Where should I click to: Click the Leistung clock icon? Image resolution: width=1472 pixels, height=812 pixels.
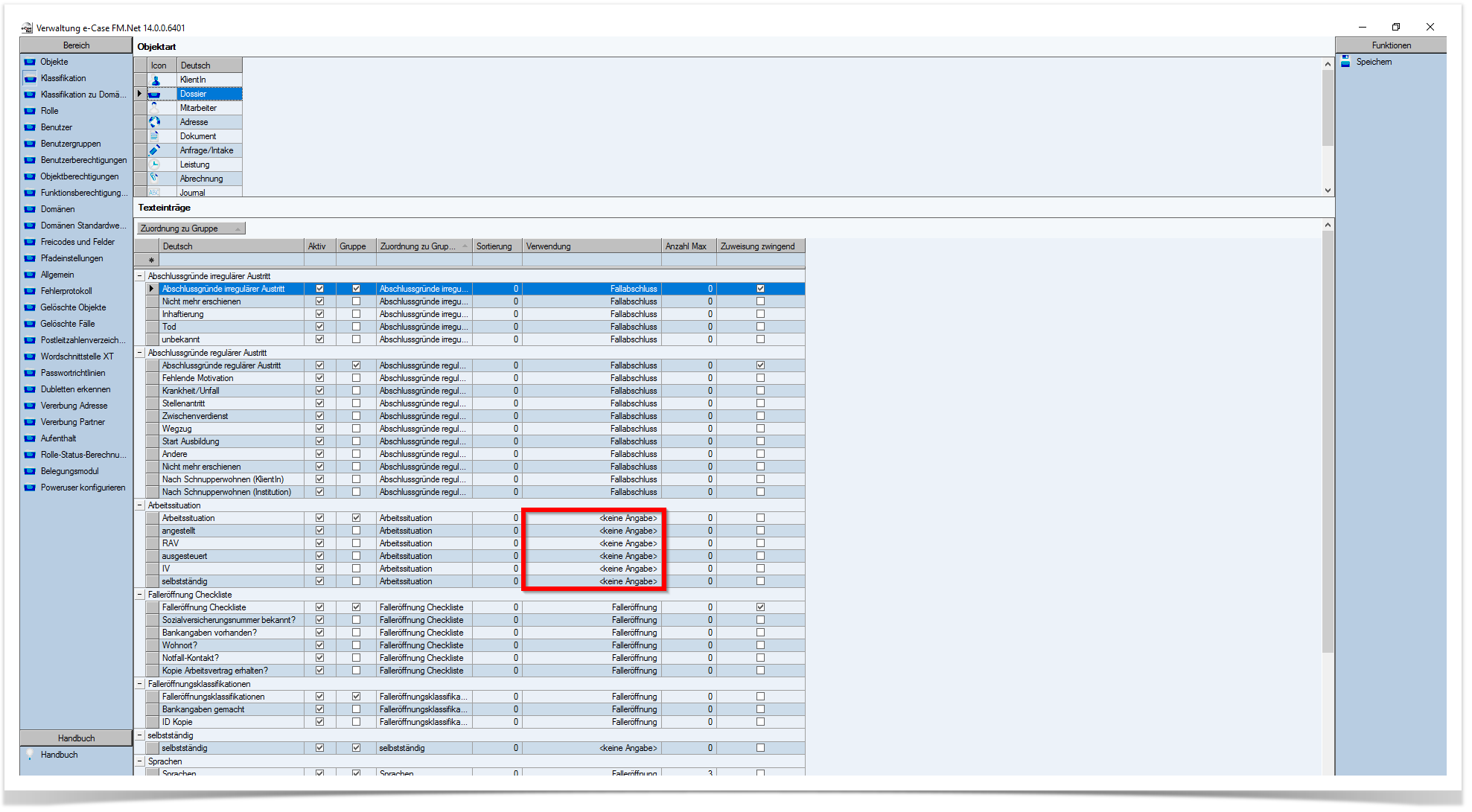pos(155,164)
